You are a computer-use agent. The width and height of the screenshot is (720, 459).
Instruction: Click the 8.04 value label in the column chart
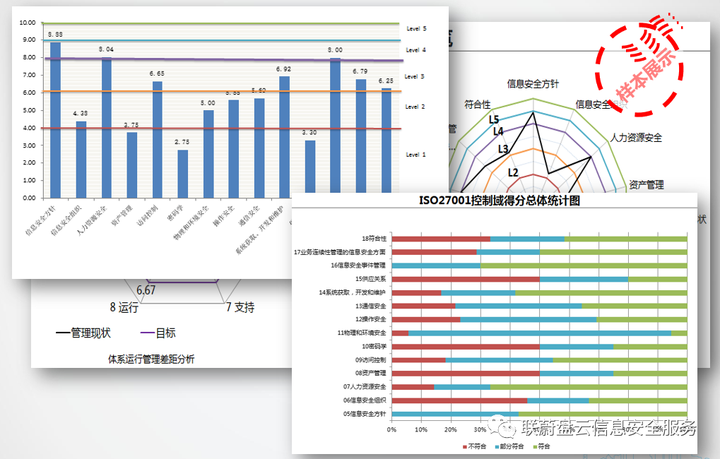106,49
